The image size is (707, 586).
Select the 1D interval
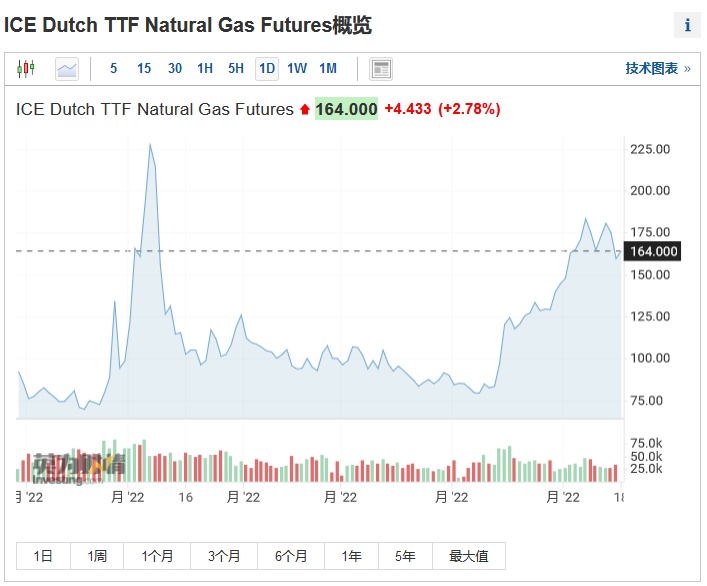(x=266, y=69)
